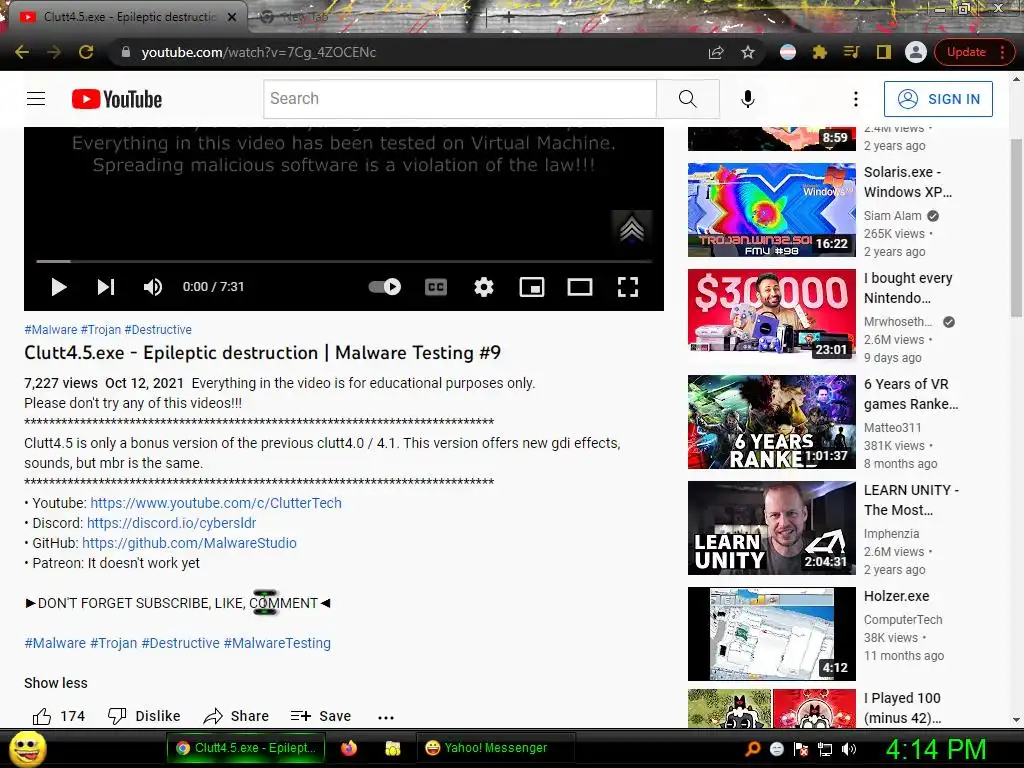The height and width of the screenshot is (768, 1024).
Task: Click the SIGN IN button
Action: click(x=938, y=99)
